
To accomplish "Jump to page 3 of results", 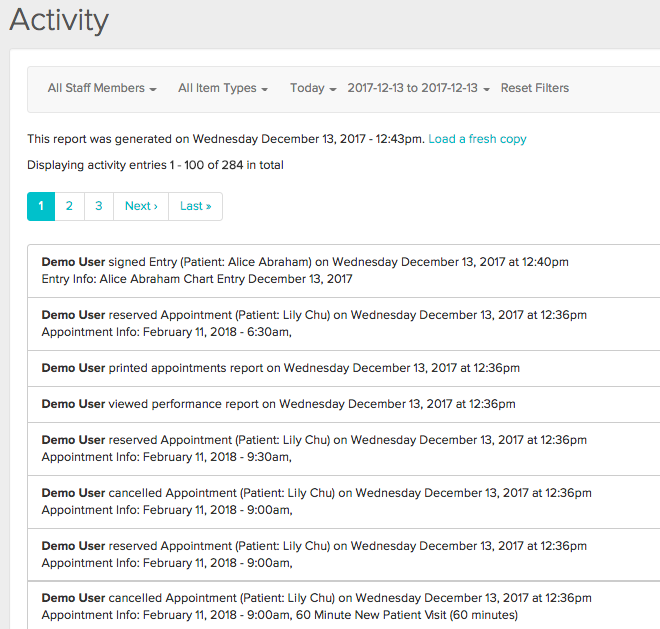I will tap(98, 206).
